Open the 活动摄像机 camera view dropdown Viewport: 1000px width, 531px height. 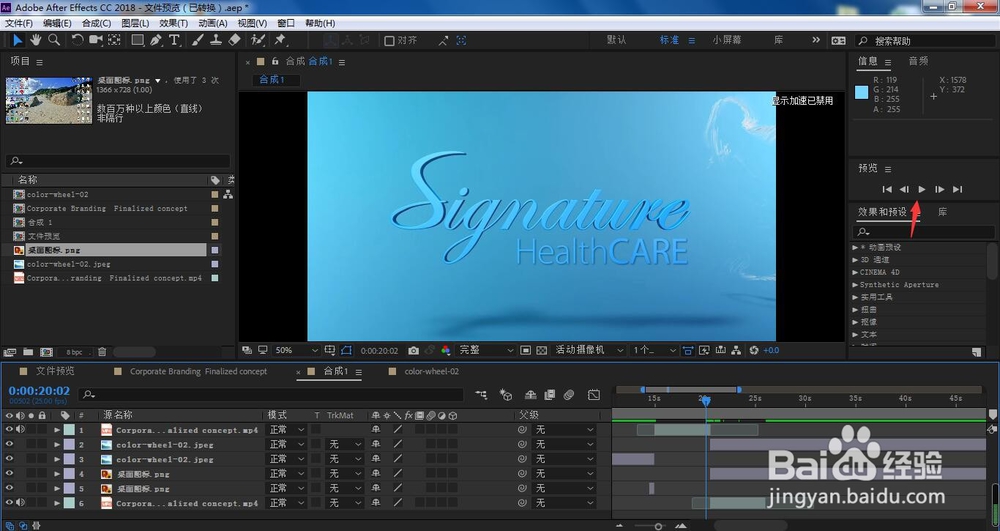(x=589, y=351)
